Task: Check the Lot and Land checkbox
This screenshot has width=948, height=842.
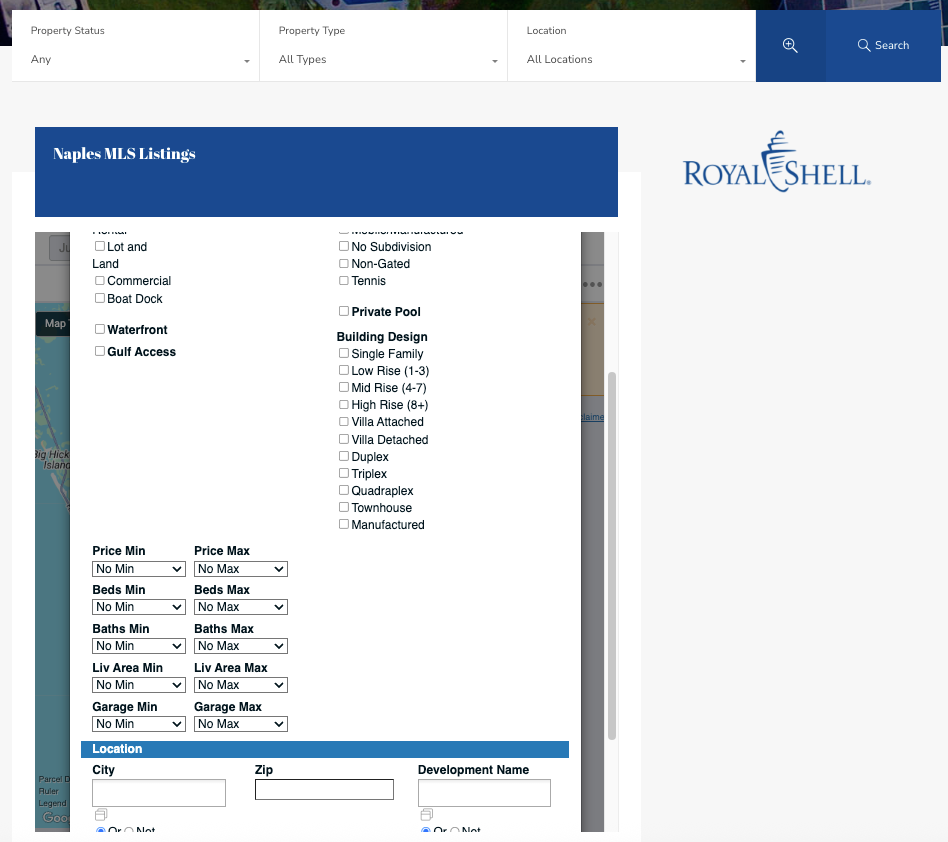Action: click(100, 246)
